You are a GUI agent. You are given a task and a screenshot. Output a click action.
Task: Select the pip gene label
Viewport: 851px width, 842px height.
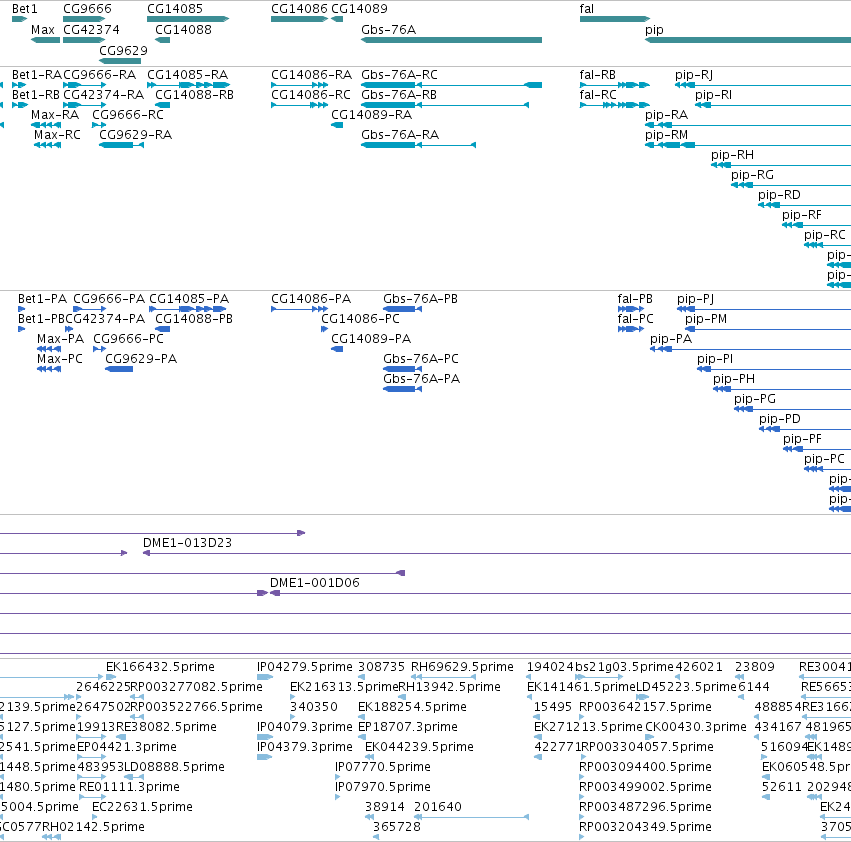[654, 30]
